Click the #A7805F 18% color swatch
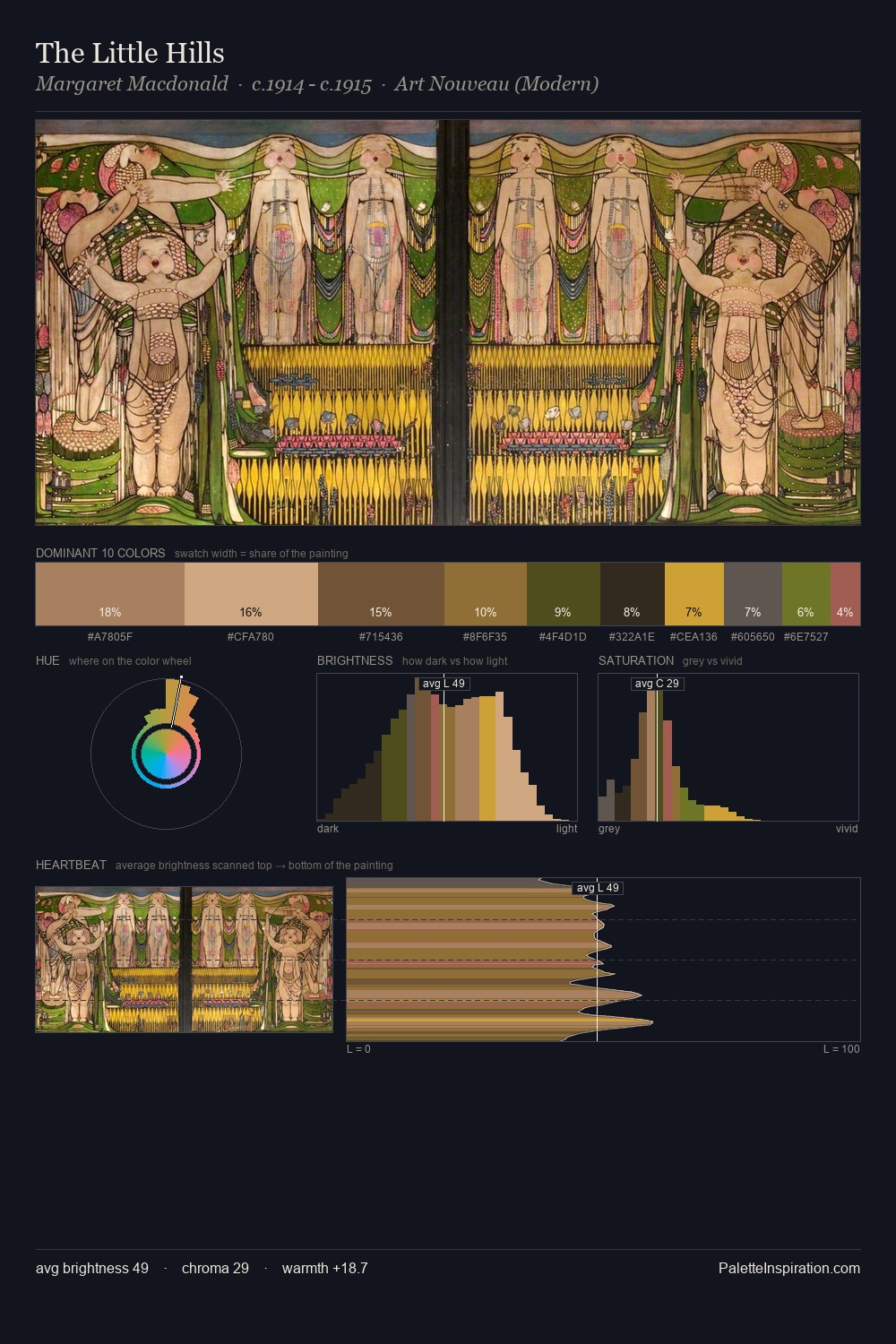The height and width of the screenshot is (1344, 896). tap(110, 593)
